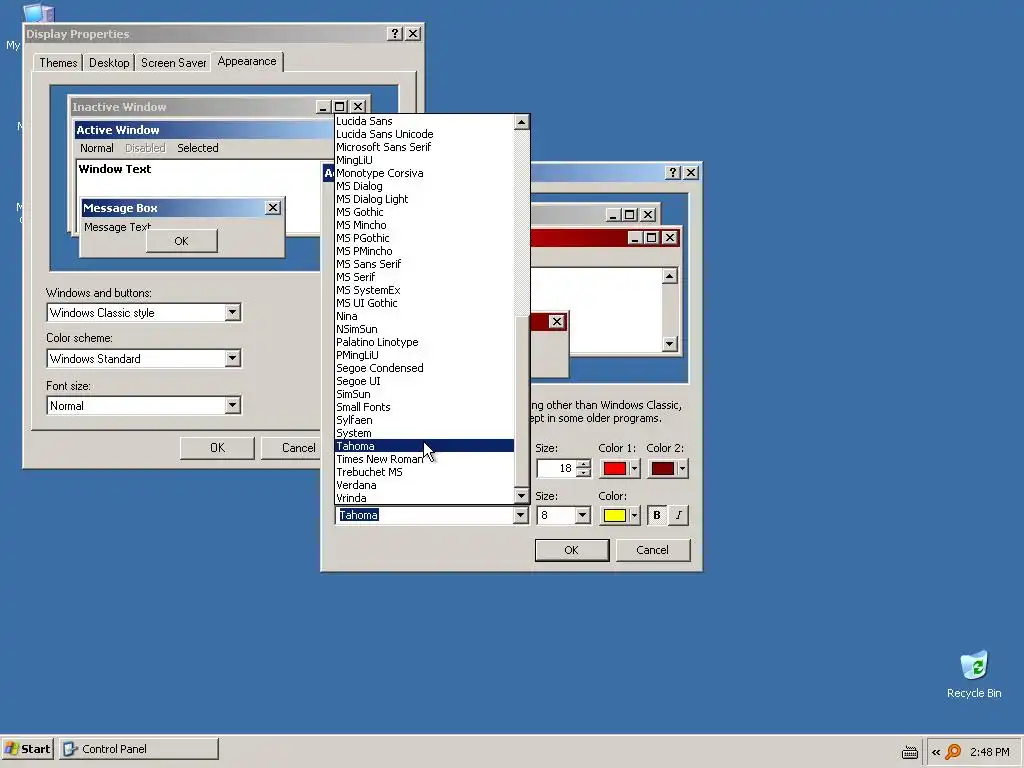1024x768 pixels.
Task: Click the Control Panel taskbar button
Action: point(139,749)
